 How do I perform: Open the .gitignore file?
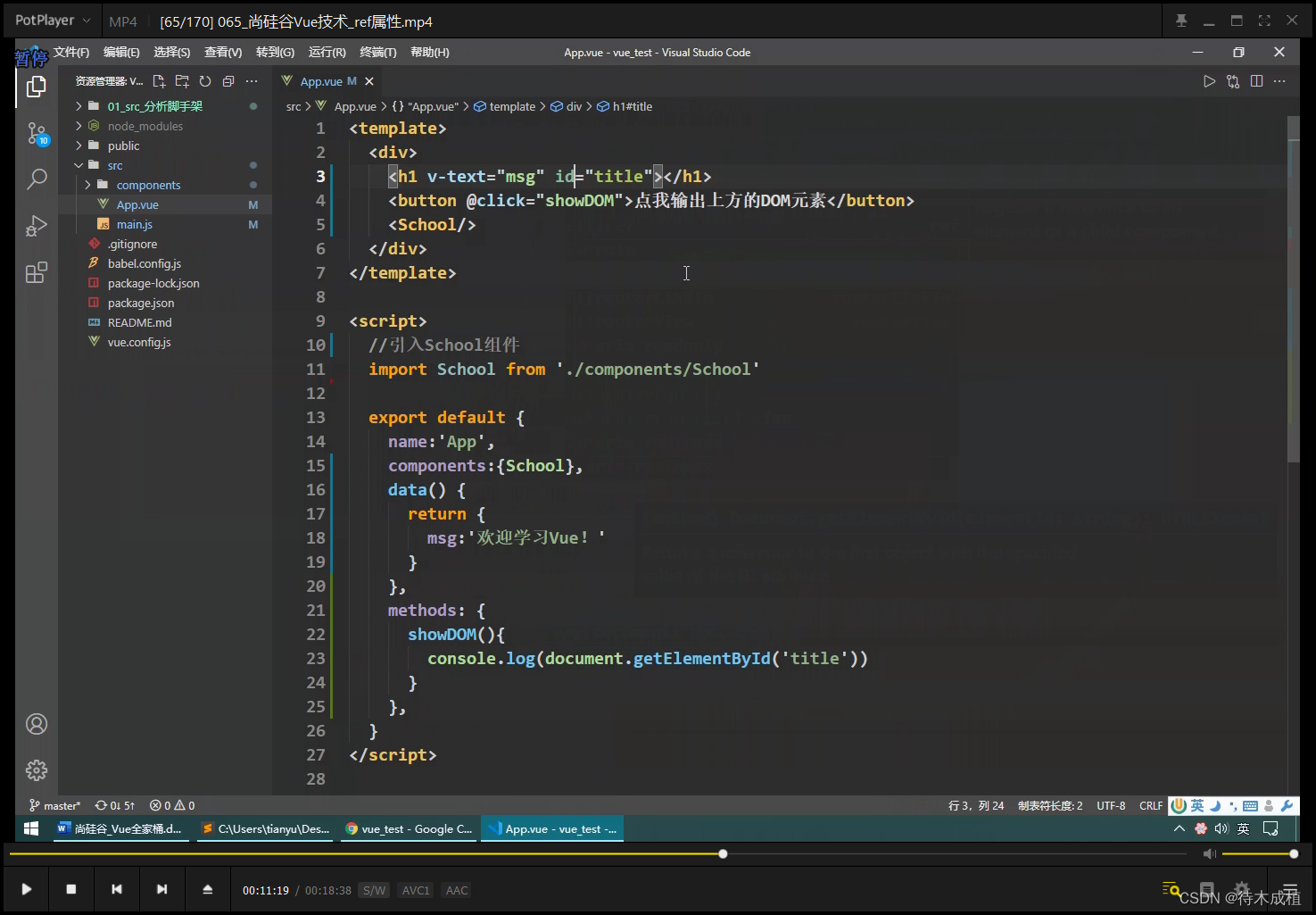pyautogui.click(x=165, y=244)
